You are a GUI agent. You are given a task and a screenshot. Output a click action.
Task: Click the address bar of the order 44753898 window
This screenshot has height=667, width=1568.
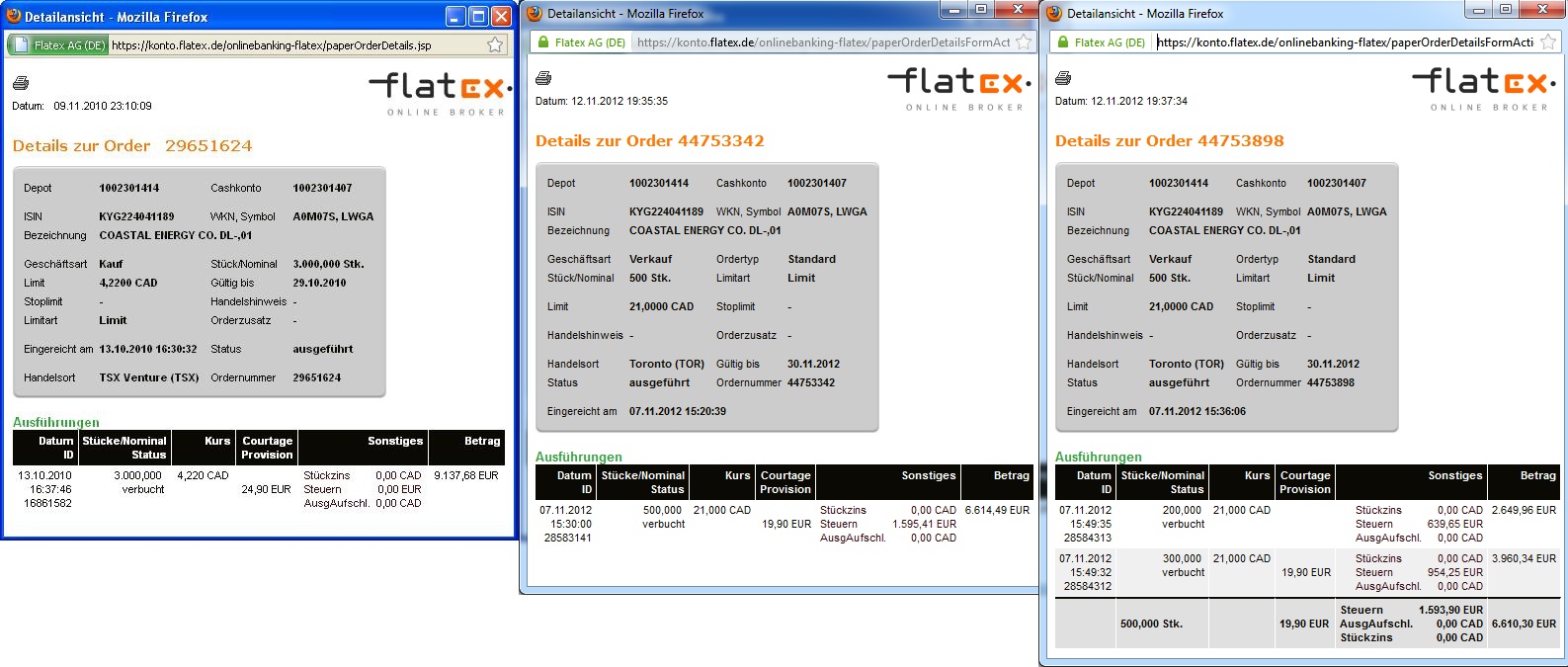click(1344, 42)
